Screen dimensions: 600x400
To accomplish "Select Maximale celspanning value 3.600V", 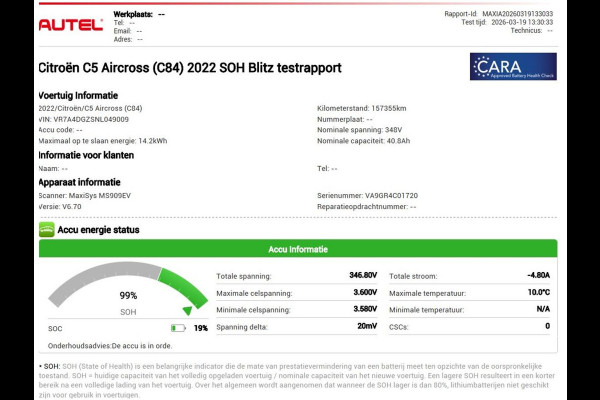I will click(x=365, y=292).
